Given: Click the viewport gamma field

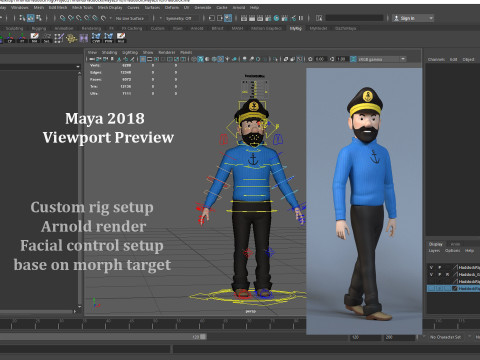Looking at the screenshot, I should (x=341, y=59).
